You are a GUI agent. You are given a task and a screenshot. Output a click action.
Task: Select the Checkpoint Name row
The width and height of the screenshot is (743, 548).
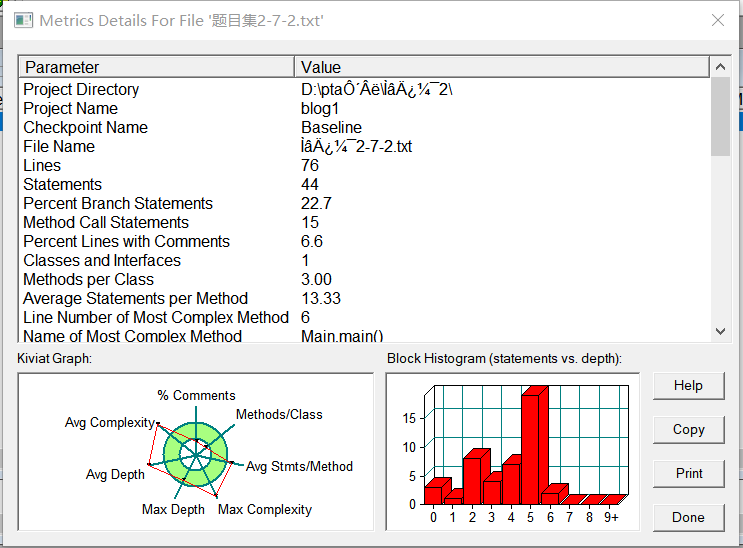click(x=365, y=128)
